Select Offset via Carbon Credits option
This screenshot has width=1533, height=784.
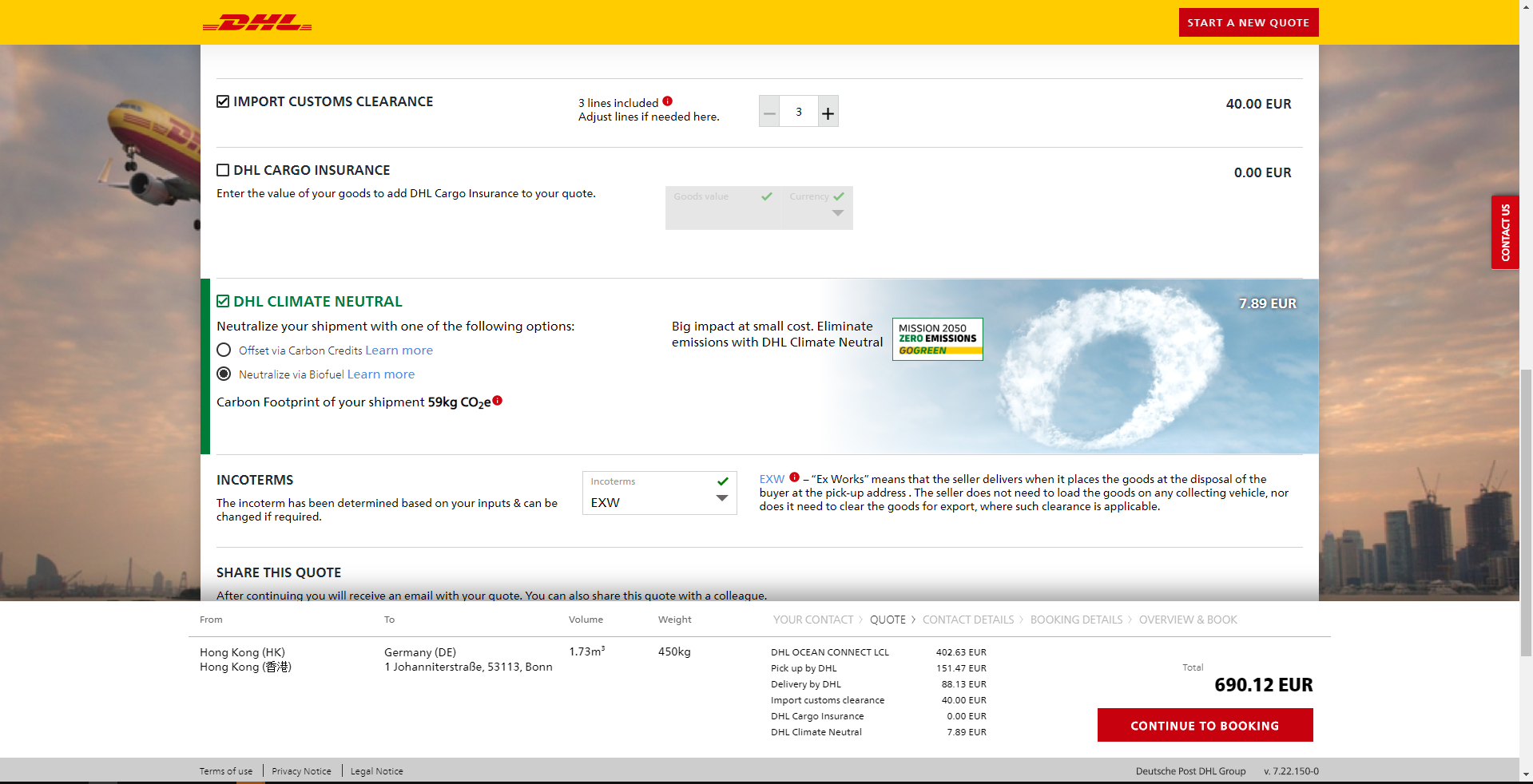click(x=224, y=350)
